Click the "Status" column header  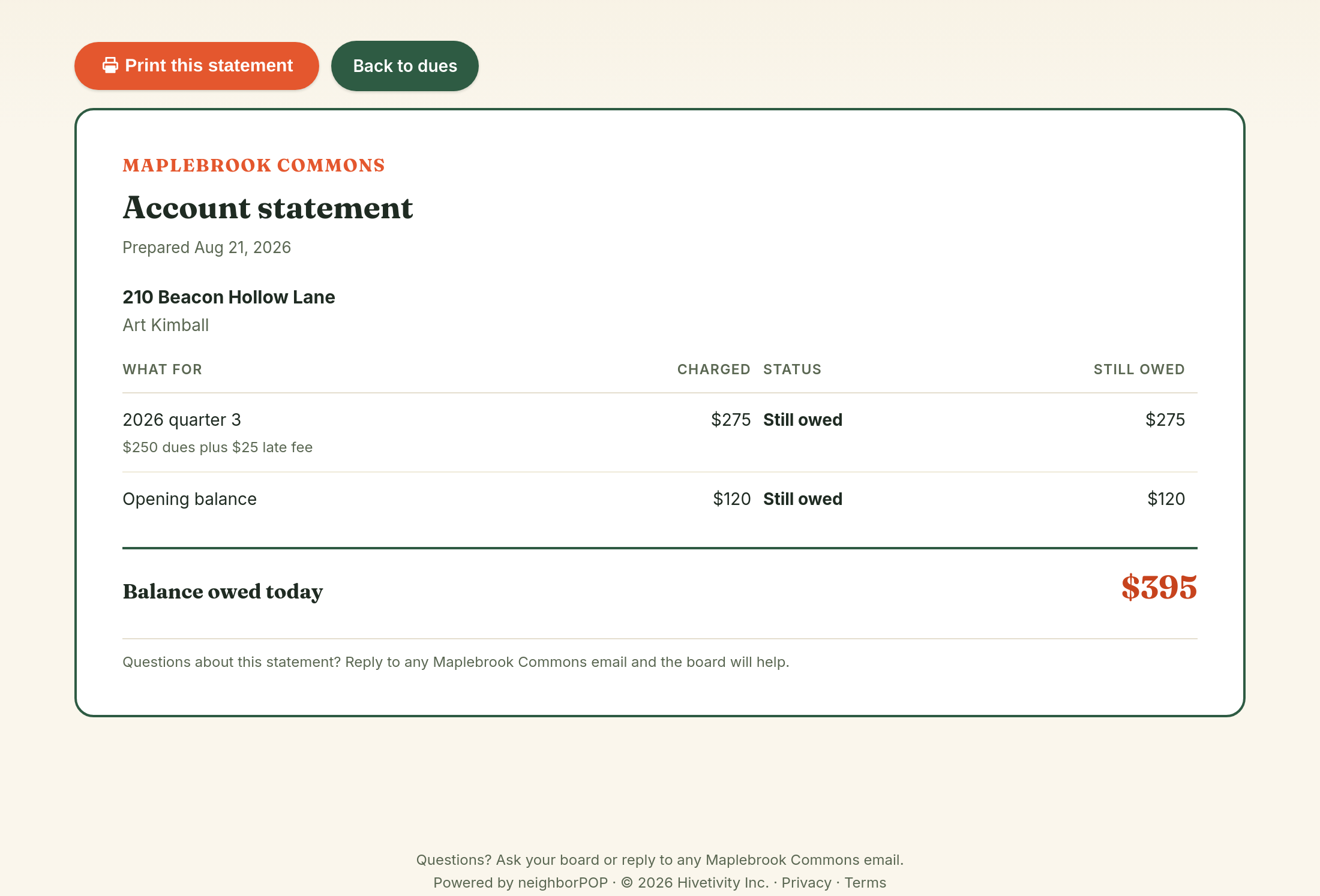792,369
